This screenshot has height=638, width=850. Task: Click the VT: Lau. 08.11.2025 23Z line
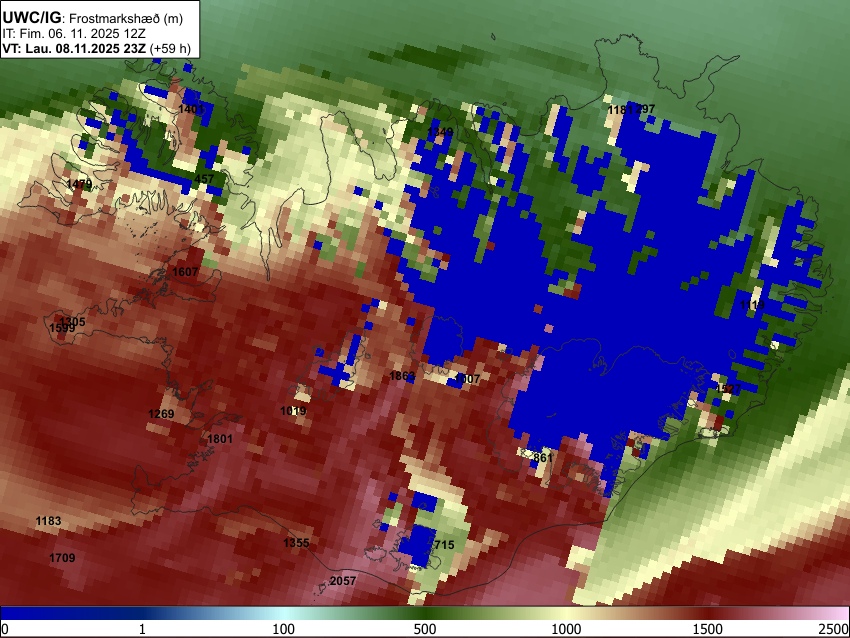[x=74, y=48]
